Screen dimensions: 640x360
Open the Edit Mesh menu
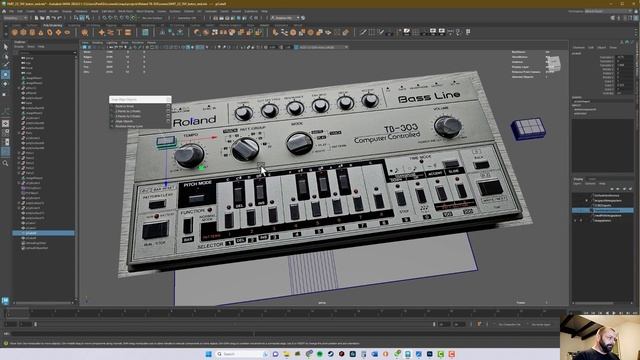click(x=108, y=11)
